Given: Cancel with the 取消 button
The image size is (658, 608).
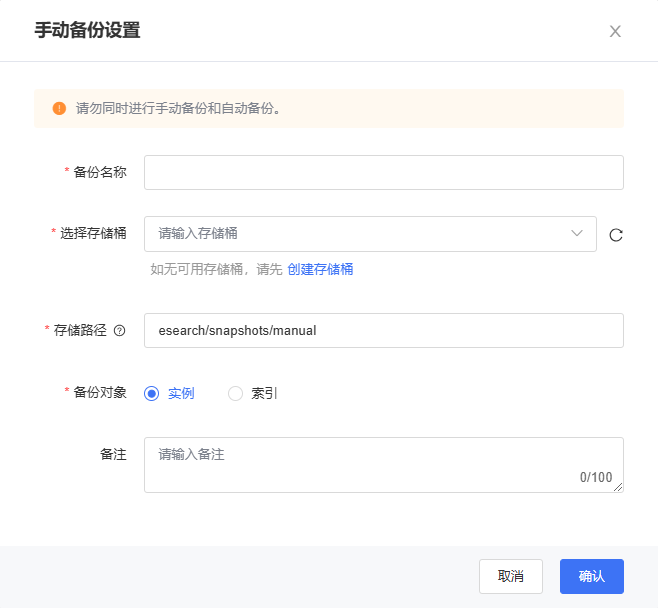Looking at the screenshot, I should coord(511,576).
